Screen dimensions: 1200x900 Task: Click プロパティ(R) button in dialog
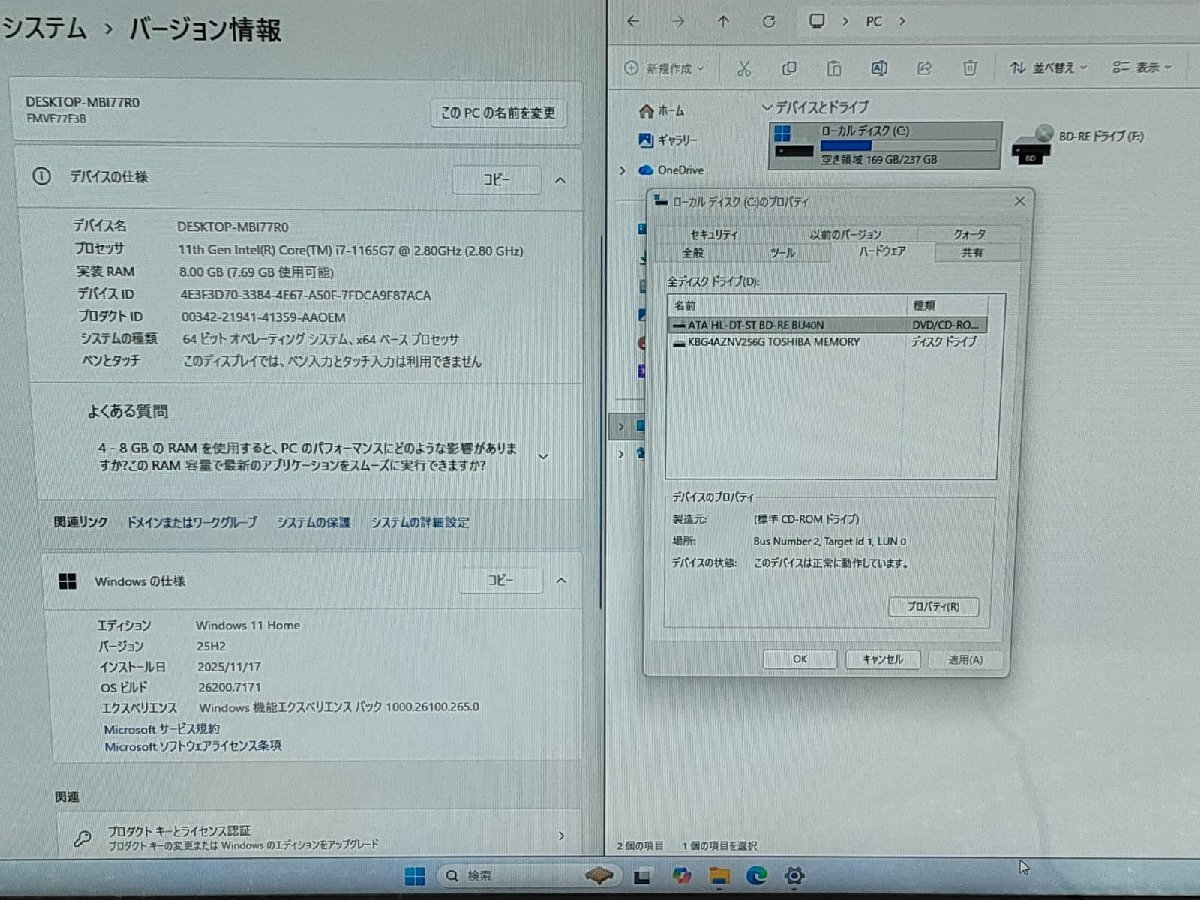pyautogui.click(x=932, y=607)
